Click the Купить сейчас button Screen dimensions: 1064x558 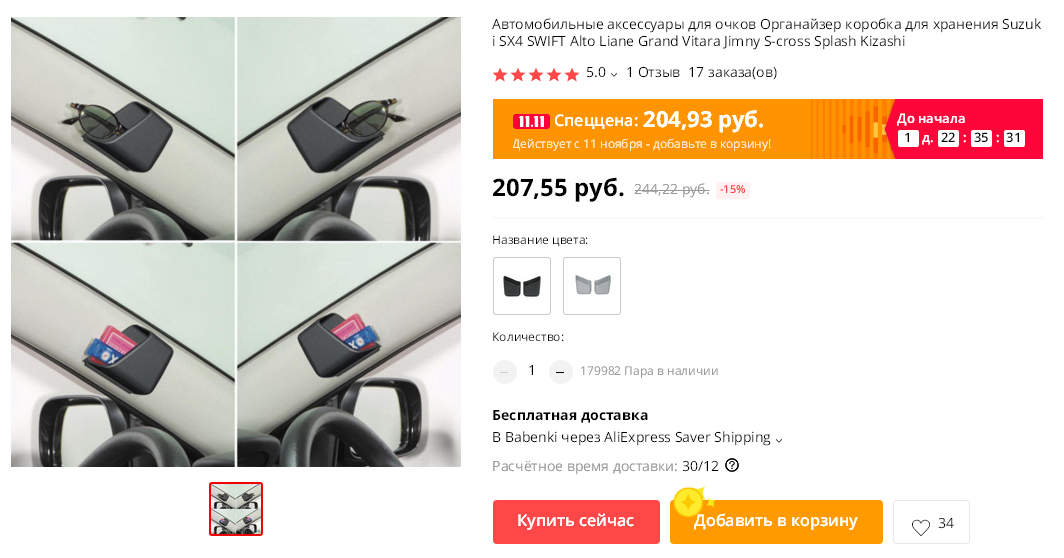(576, 521)
